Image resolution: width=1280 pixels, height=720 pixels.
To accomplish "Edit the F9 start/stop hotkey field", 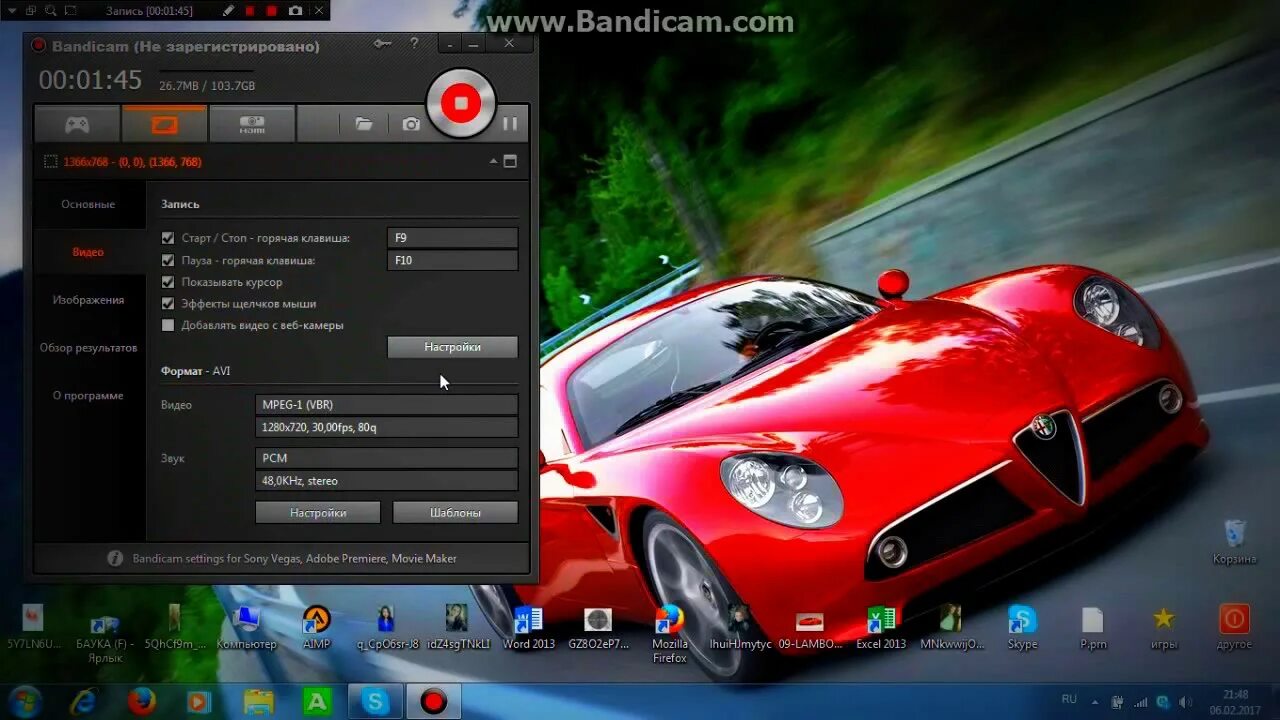I will click(452, 237).
